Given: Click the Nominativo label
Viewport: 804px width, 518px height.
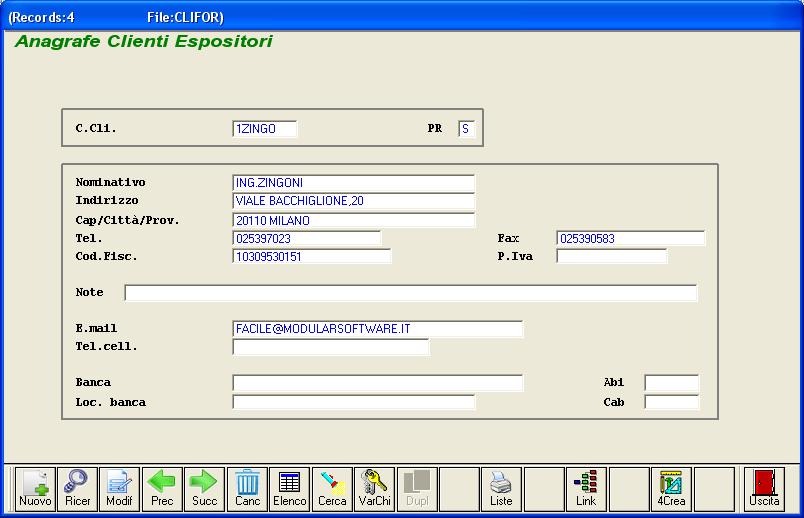Looking at the screenshot, I should (x=110, y=182).
